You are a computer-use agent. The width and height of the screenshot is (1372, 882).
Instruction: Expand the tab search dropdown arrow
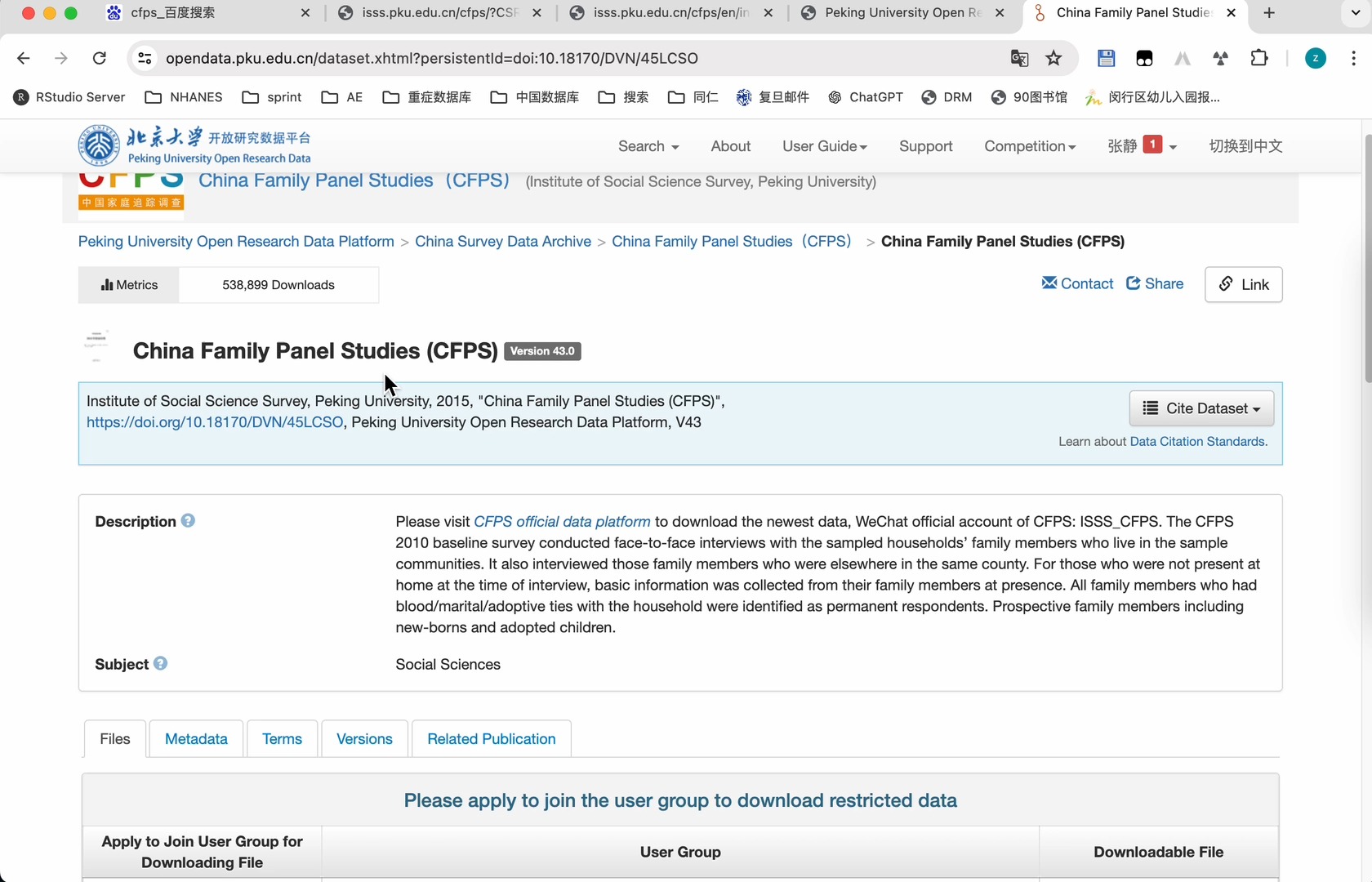(1356, 13)
